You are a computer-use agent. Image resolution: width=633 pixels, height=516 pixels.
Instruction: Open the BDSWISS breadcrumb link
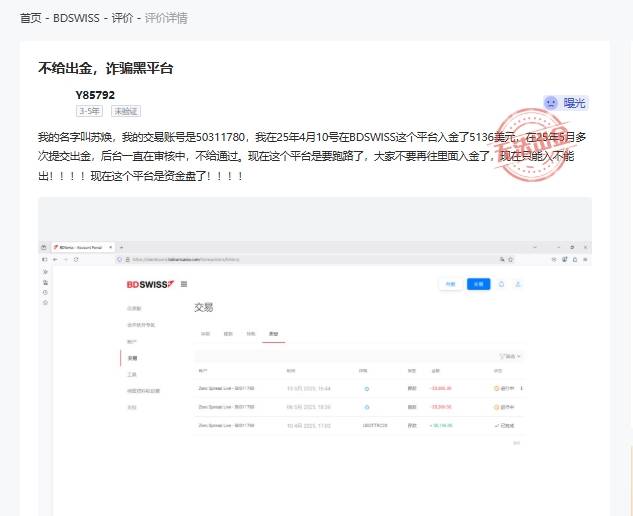tap(76, 18)
